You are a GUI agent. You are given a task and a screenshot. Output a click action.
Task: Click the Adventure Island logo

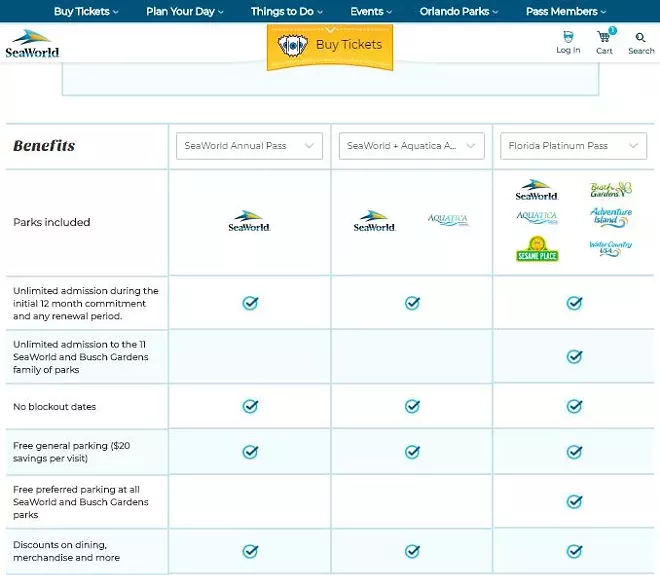point(611,217)
